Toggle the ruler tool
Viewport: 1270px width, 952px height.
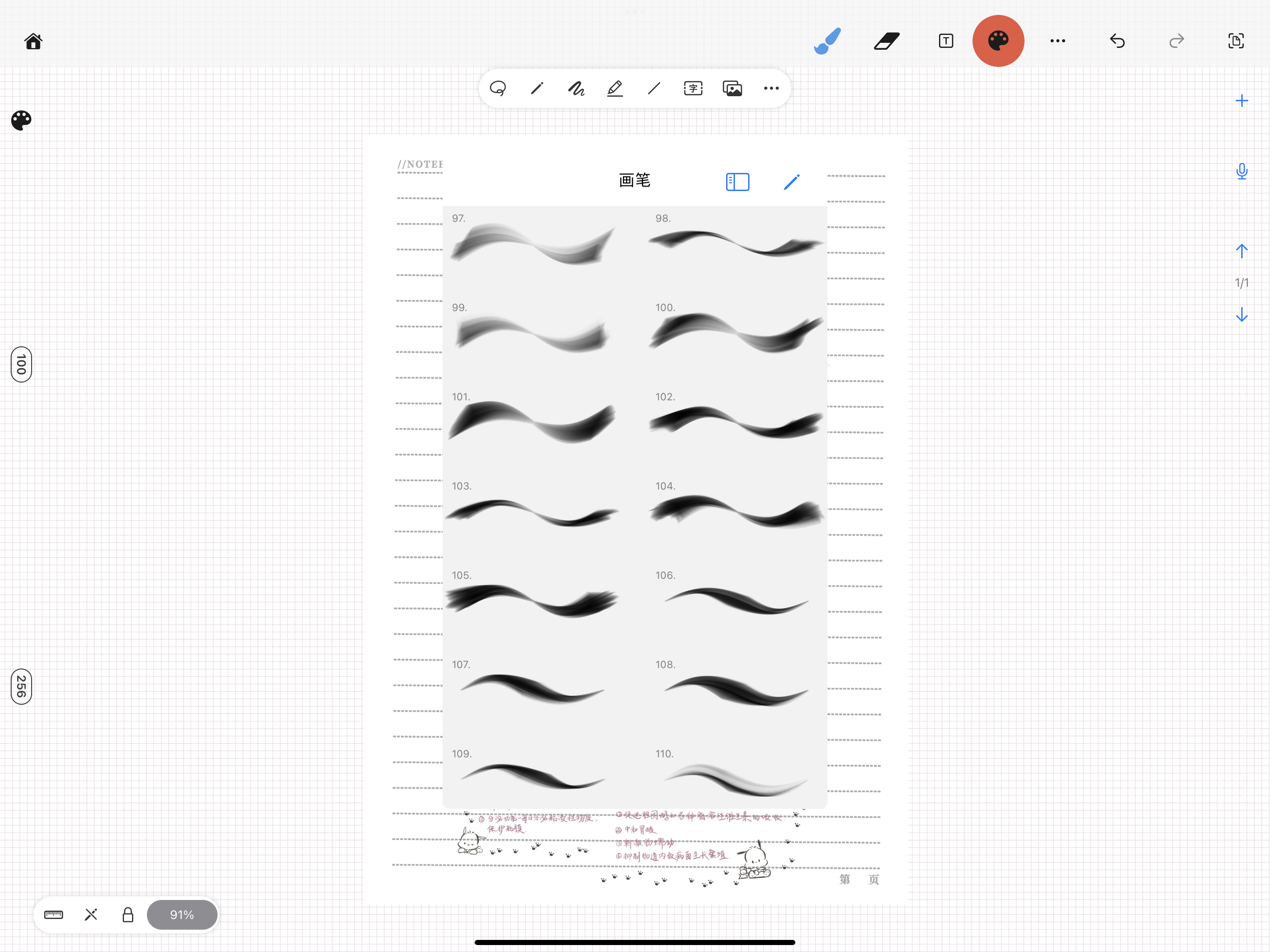click(53, 915)
